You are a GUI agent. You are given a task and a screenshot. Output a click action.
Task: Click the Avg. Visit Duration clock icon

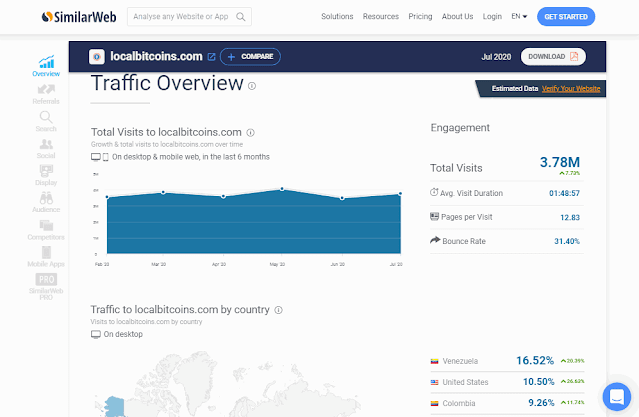[434, 192]
